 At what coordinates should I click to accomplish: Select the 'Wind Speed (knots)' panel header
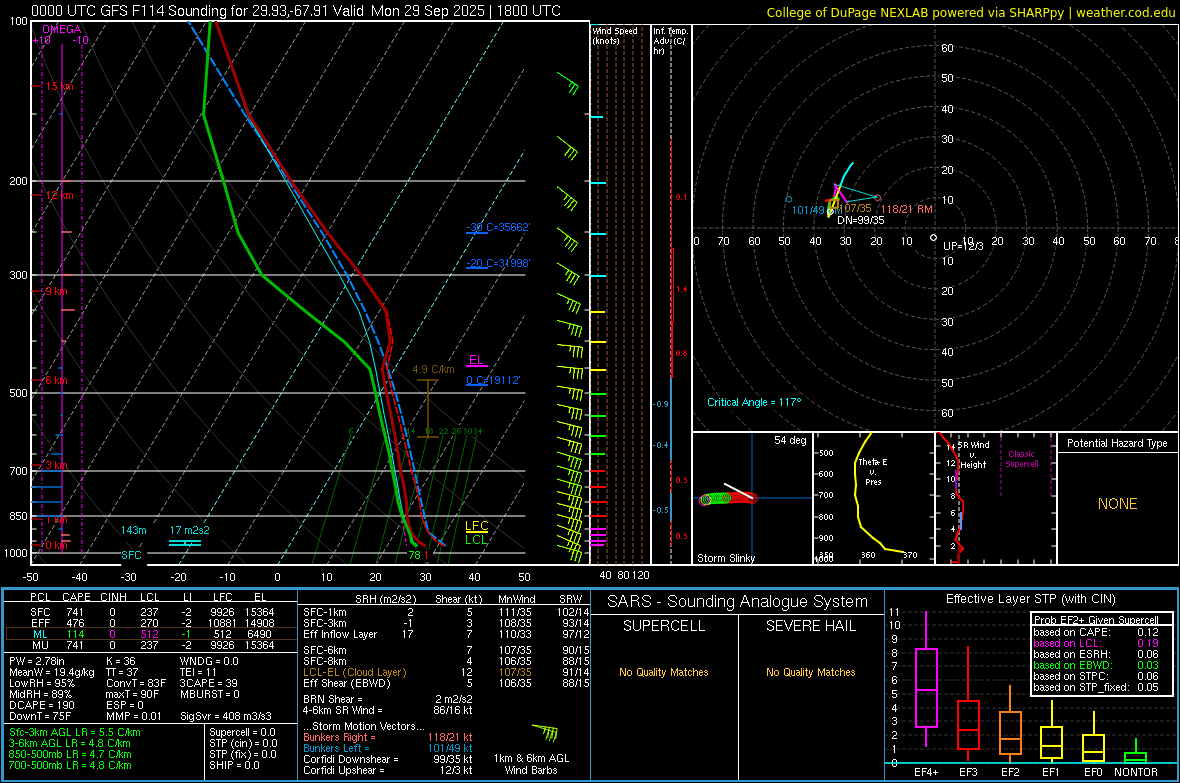tap(615, 35)
